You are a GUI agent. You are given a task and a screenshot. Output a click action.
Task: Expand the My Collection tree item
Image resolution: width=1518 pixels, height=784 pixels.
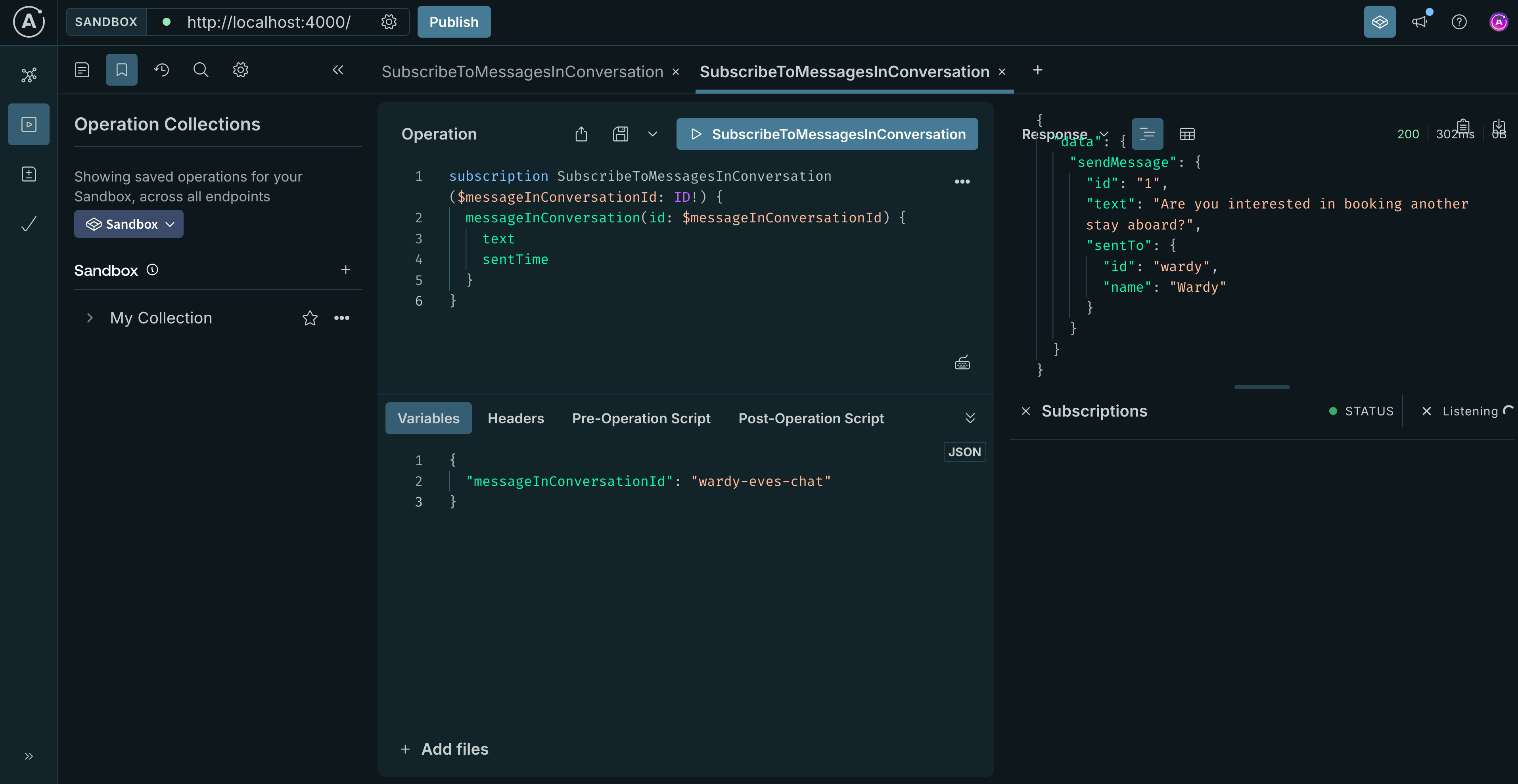pyautogui.click(x=90, y=318)
